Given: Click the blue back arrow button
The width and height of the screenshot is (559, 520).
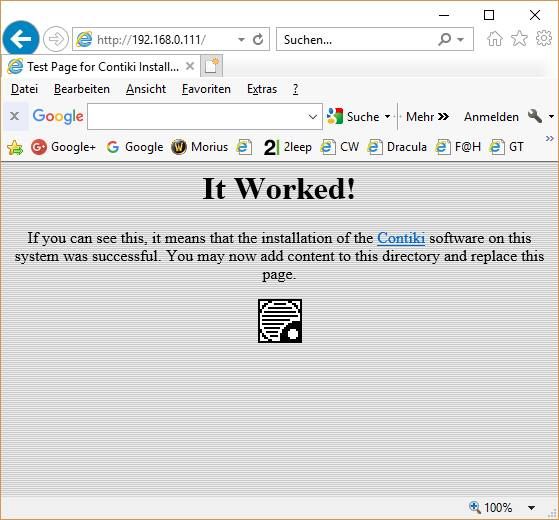Looking at the screenshot, I should [21, 38].
